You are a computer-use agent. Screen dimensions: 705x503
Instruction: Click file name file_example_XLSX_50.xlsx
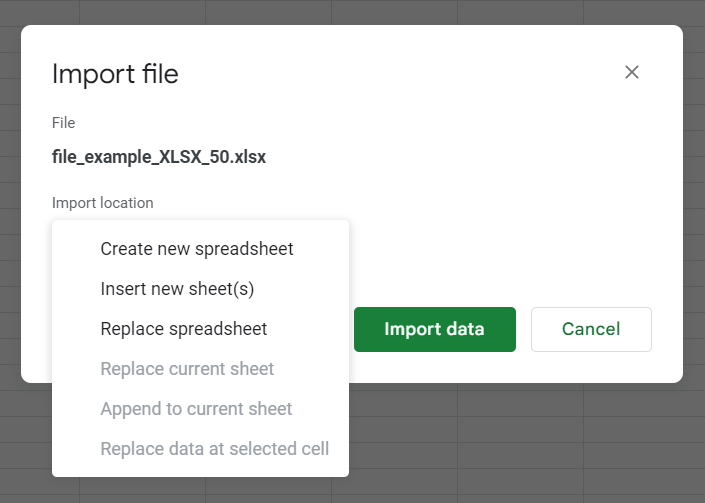(159, 157)
